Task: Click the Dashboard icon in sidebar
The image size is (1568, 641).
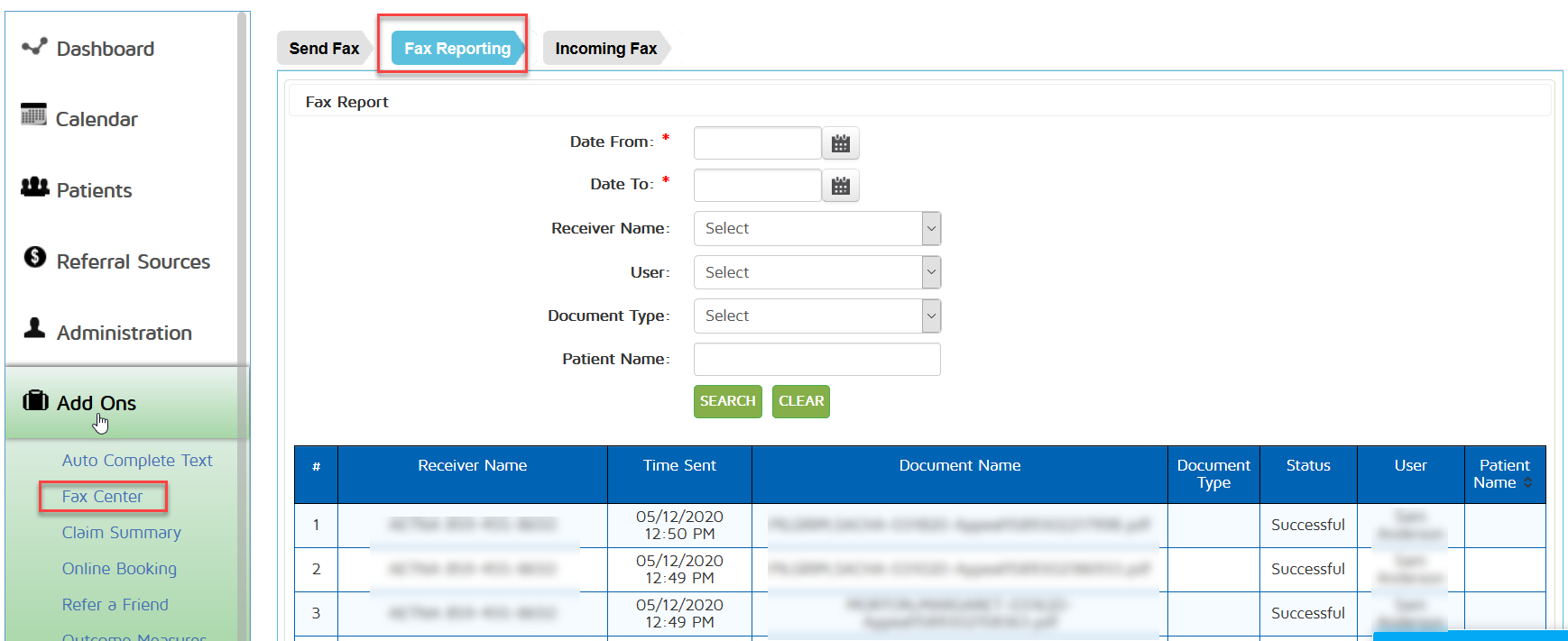Action: coord(34,47)
